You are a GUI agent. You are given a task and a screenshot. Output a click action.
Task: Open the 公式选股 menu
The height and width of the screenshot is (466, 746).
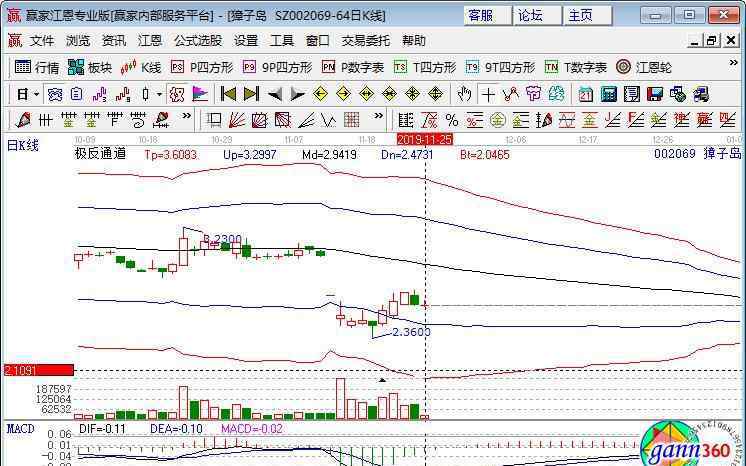[198, 41]
